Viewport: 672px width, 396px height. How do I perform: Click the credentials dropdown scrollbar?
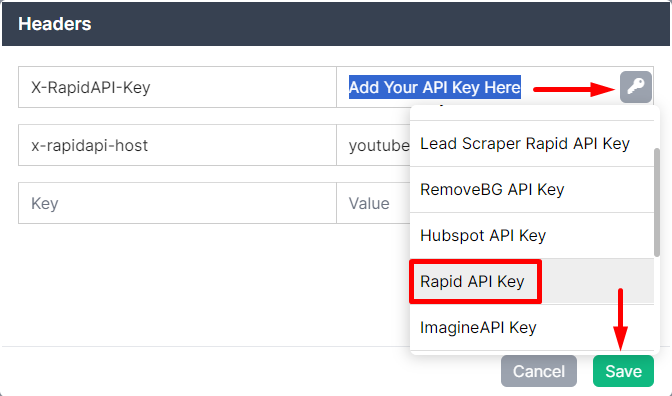pyautogui.click(x=657, y=202)
